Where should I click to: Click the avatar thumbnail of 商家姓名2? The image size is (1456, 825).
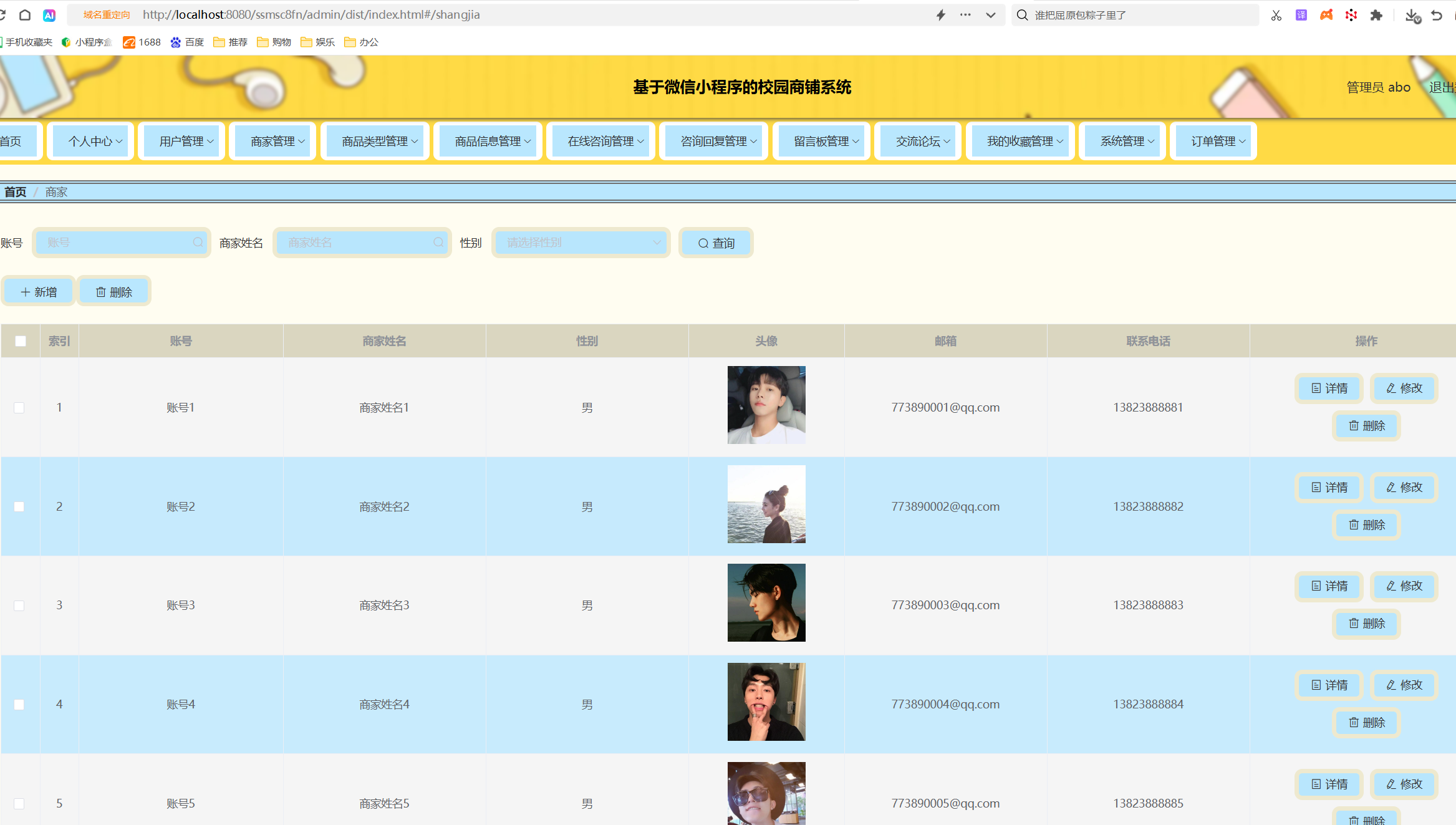click(766, 504)
